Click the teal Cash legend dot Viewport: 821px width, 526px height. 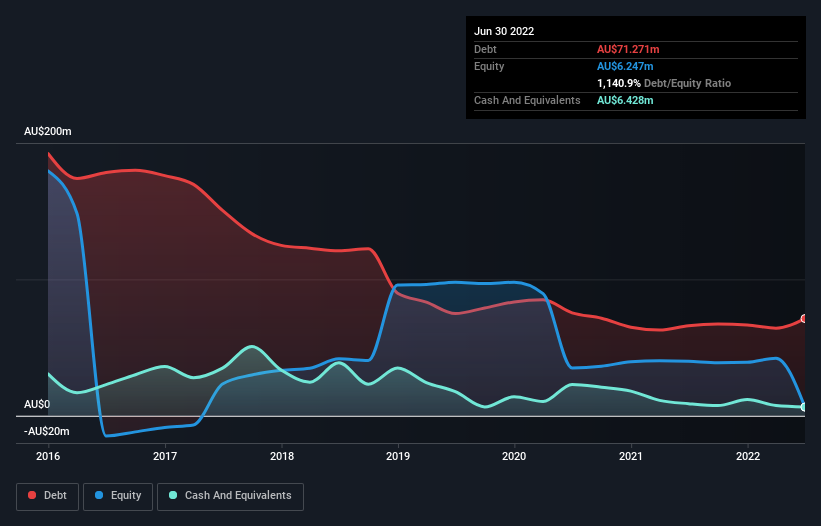173,495
